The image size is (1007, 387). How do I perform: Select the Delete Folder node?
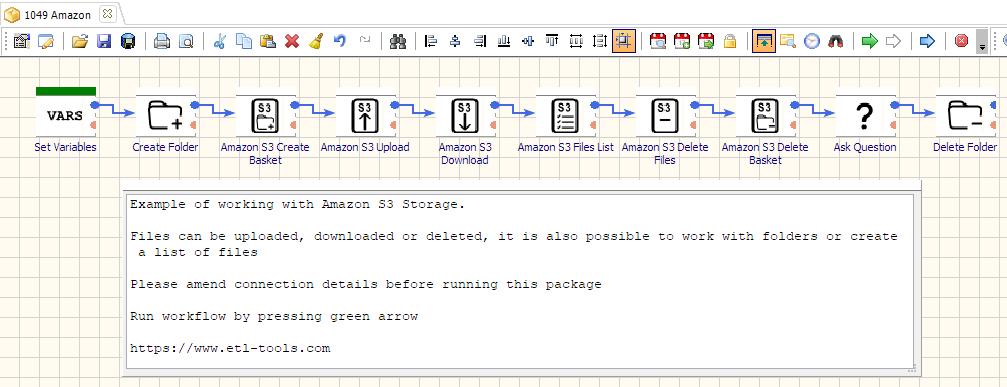(x=965, y=115)
